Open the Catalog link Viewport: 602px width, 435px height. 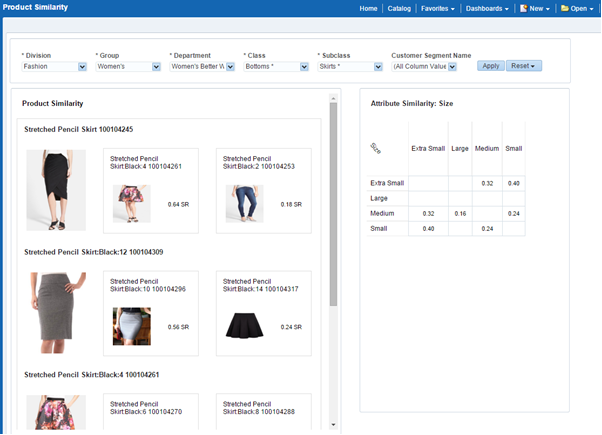pos(399,8)
